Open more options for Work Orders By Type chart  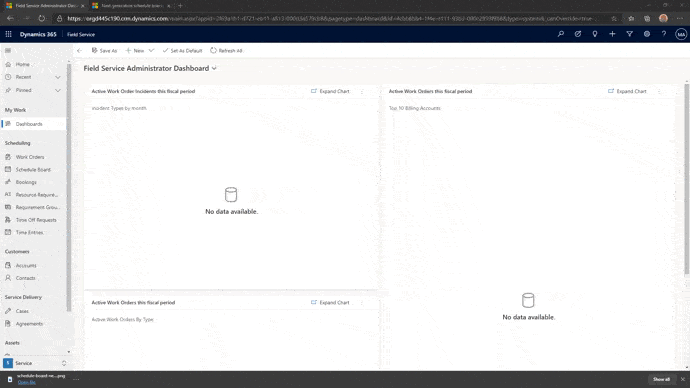pos(362,303)
